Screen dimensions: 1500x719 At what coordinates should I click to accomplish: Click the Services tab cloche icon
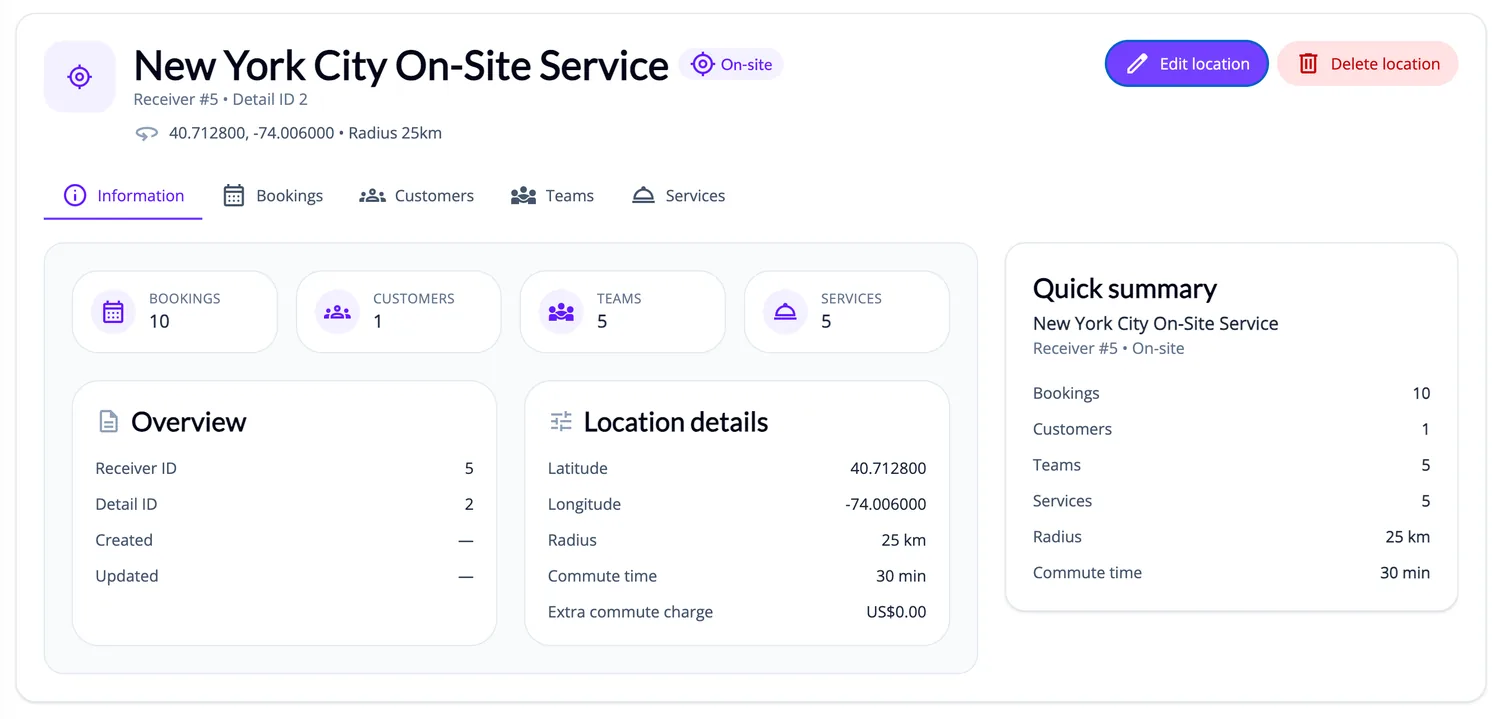click(643, 196)
